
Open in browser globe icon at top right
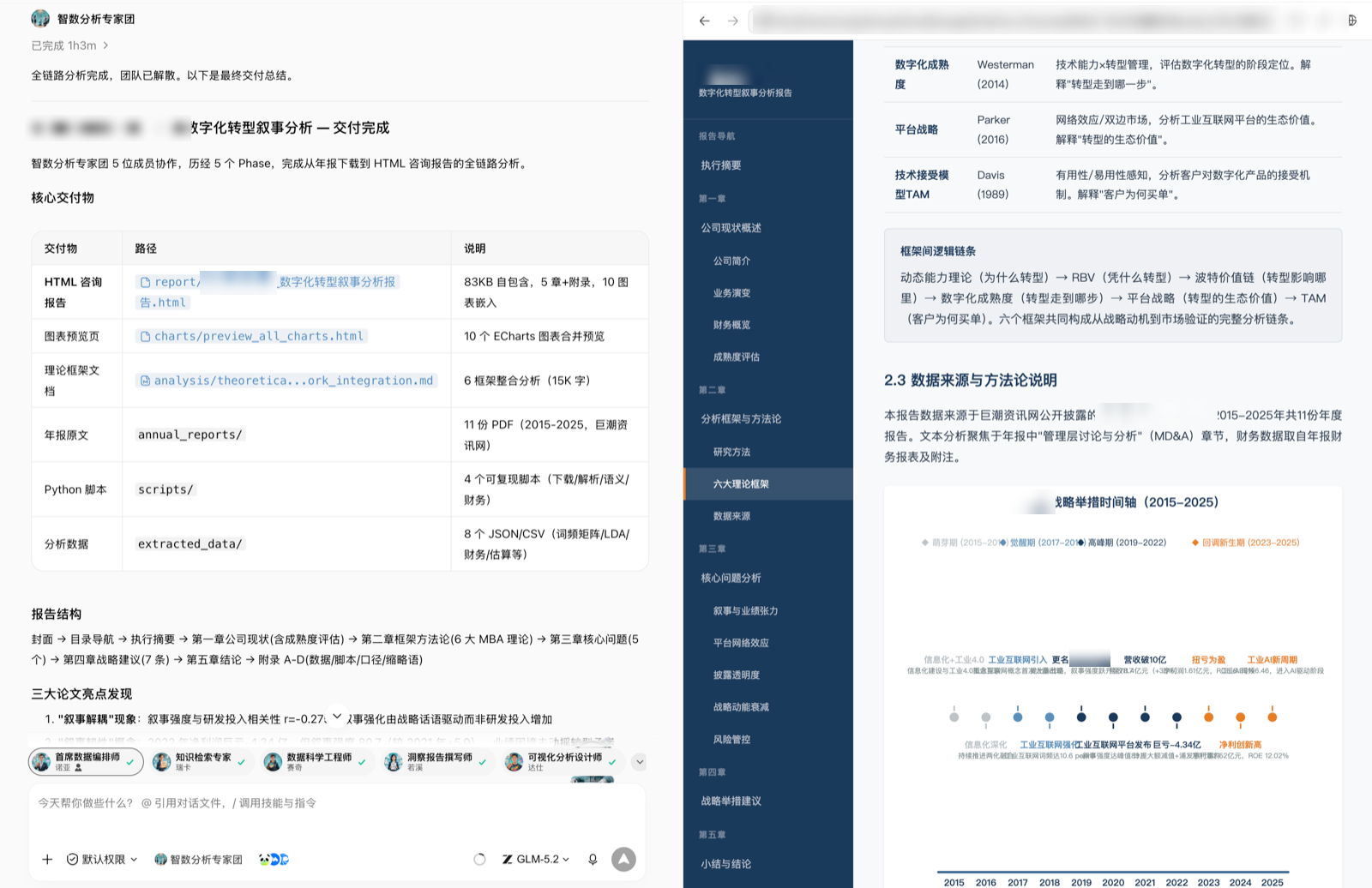pos(1352,21)
